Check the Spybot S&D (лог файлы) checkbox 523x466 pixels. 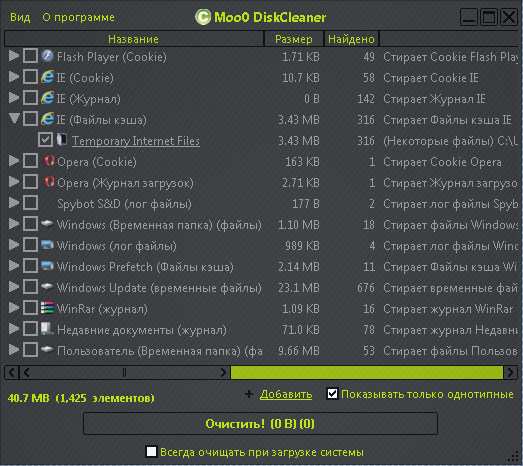click(x=30, y=203)
